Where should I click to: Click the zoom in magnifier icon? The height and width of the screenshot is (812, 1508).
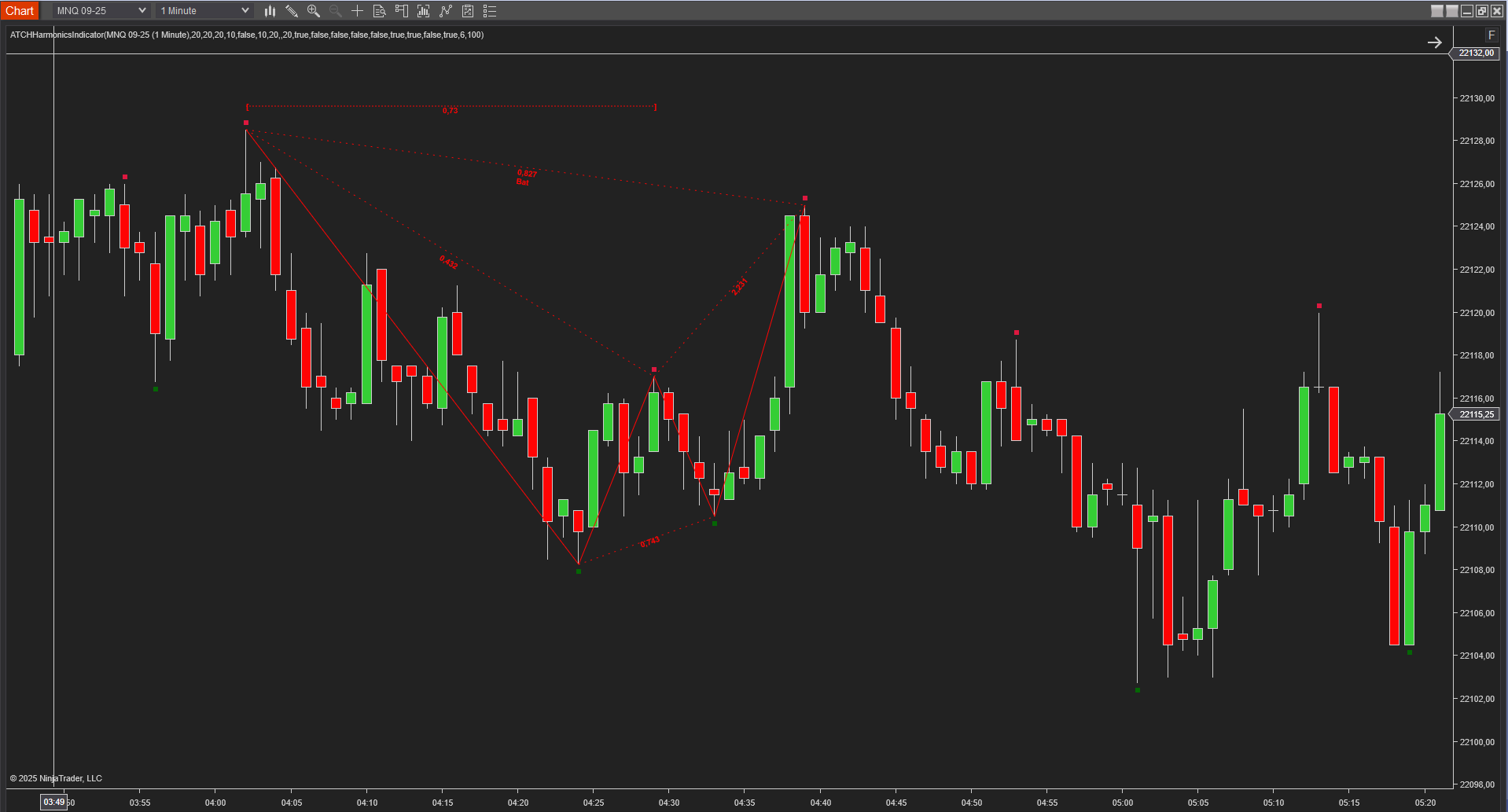point(314,11)
